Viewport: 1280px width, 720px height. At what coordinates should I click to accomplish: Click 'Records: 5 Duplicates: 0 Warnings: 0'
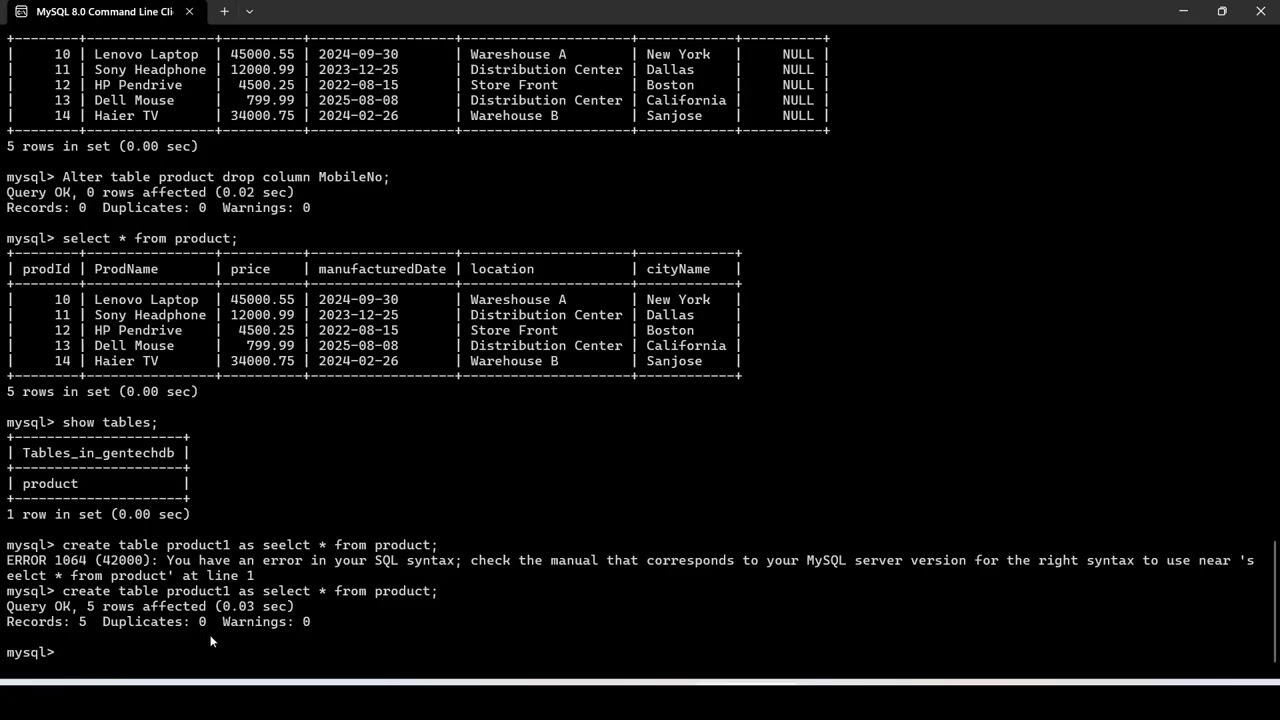pos(158,622)
